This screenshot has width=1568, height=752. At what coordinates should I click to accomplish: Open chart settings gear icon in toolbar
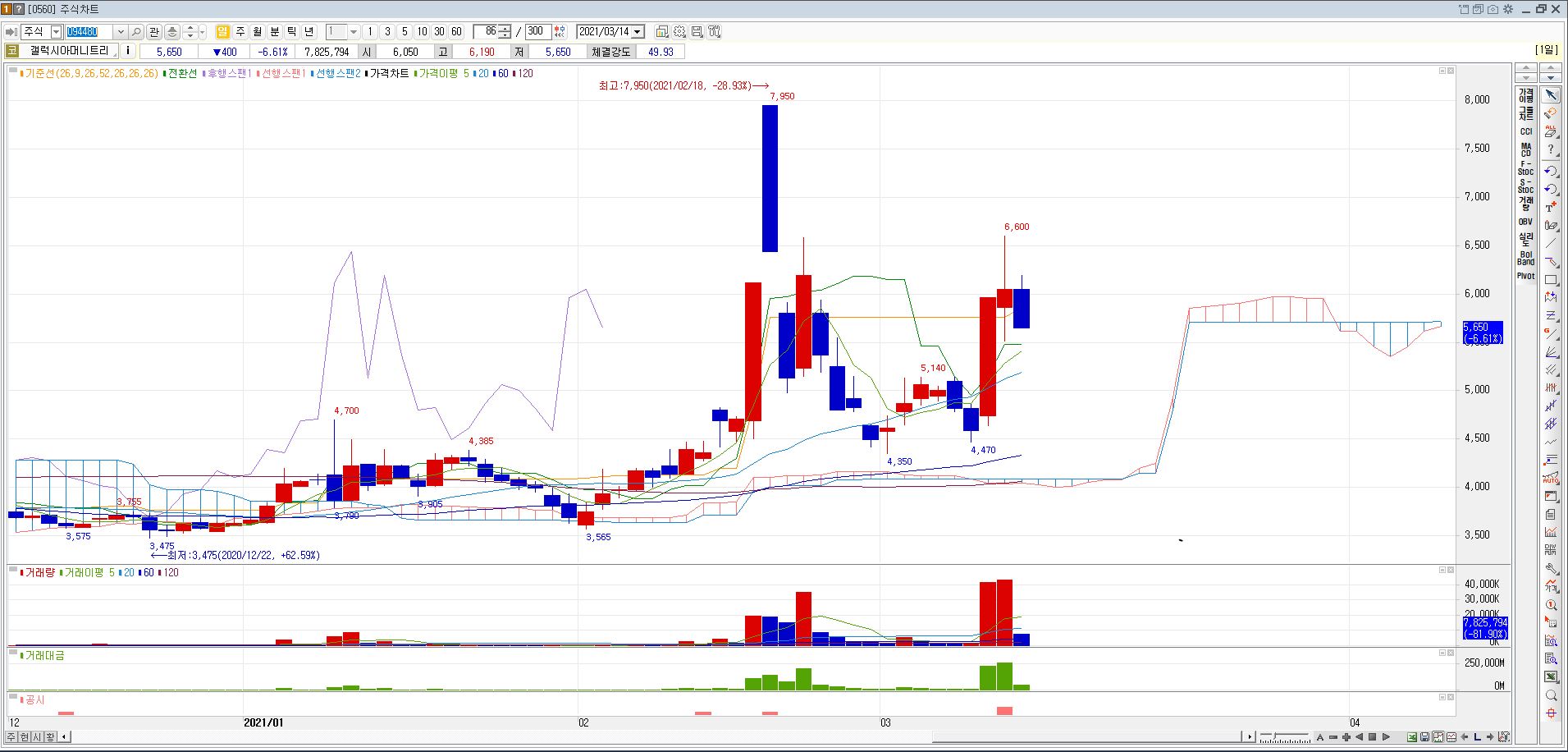(x=679, y=32)
